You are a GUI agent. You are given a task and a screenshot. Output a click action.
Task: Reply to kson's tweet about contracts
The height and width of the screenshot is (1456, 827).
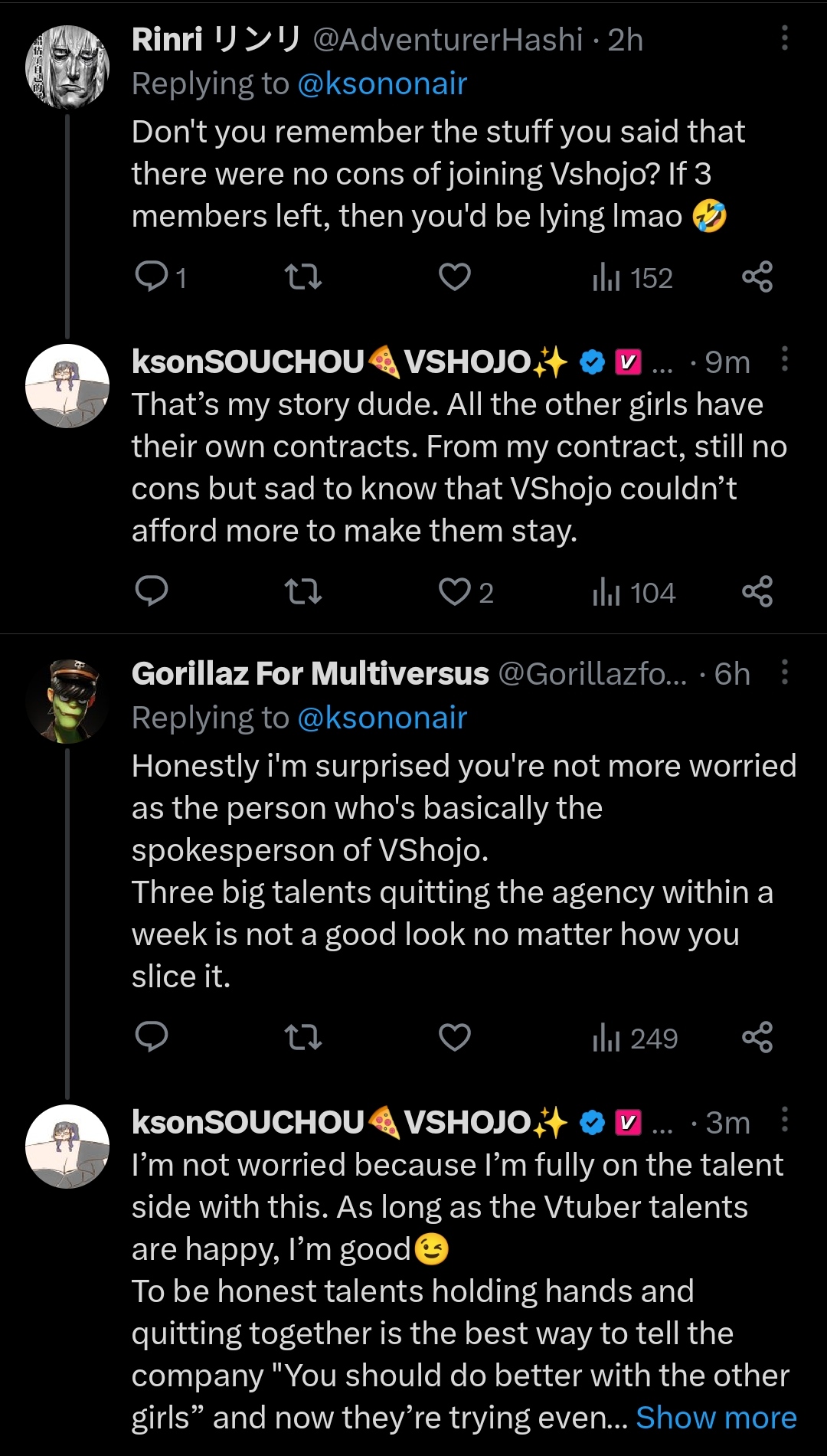[152, 591]
